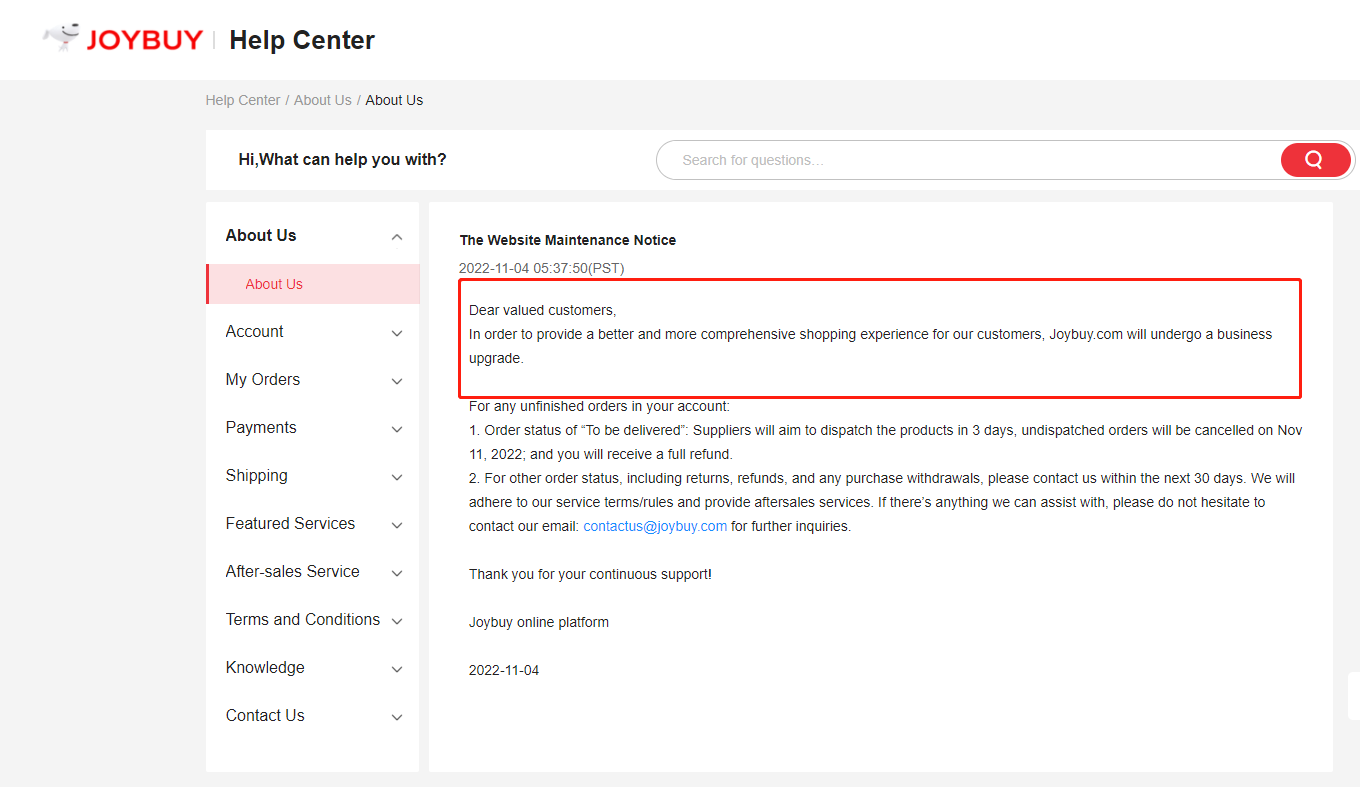
Task: Expand the Account section chevron
Action: pyautogui.click(x=397, y=333)
